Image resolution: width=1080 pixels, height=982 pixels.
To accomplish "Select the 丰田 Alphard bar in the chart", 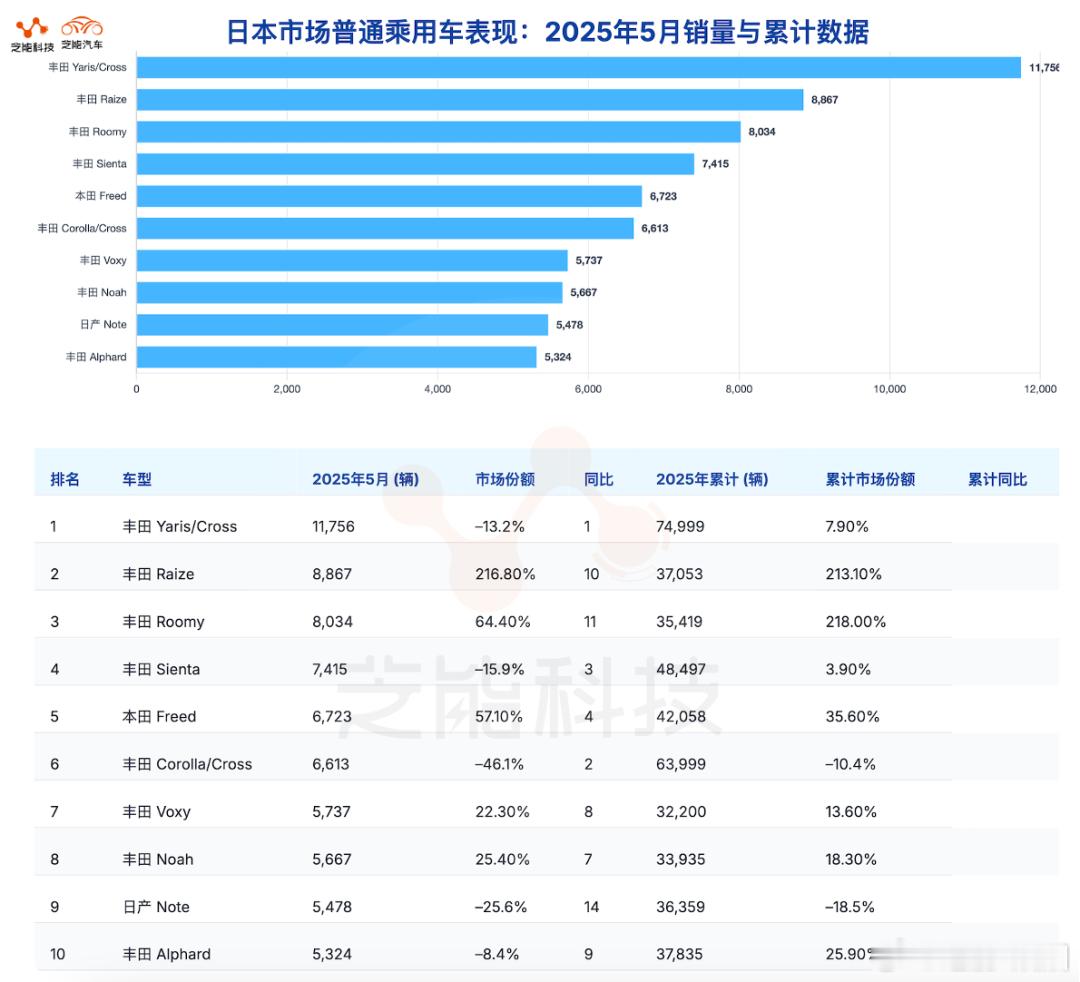I will point(336,357).
